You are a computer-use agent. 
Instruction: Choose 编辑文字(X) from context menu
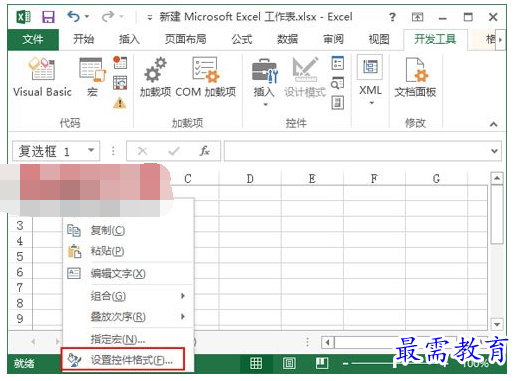coord(128,273)
